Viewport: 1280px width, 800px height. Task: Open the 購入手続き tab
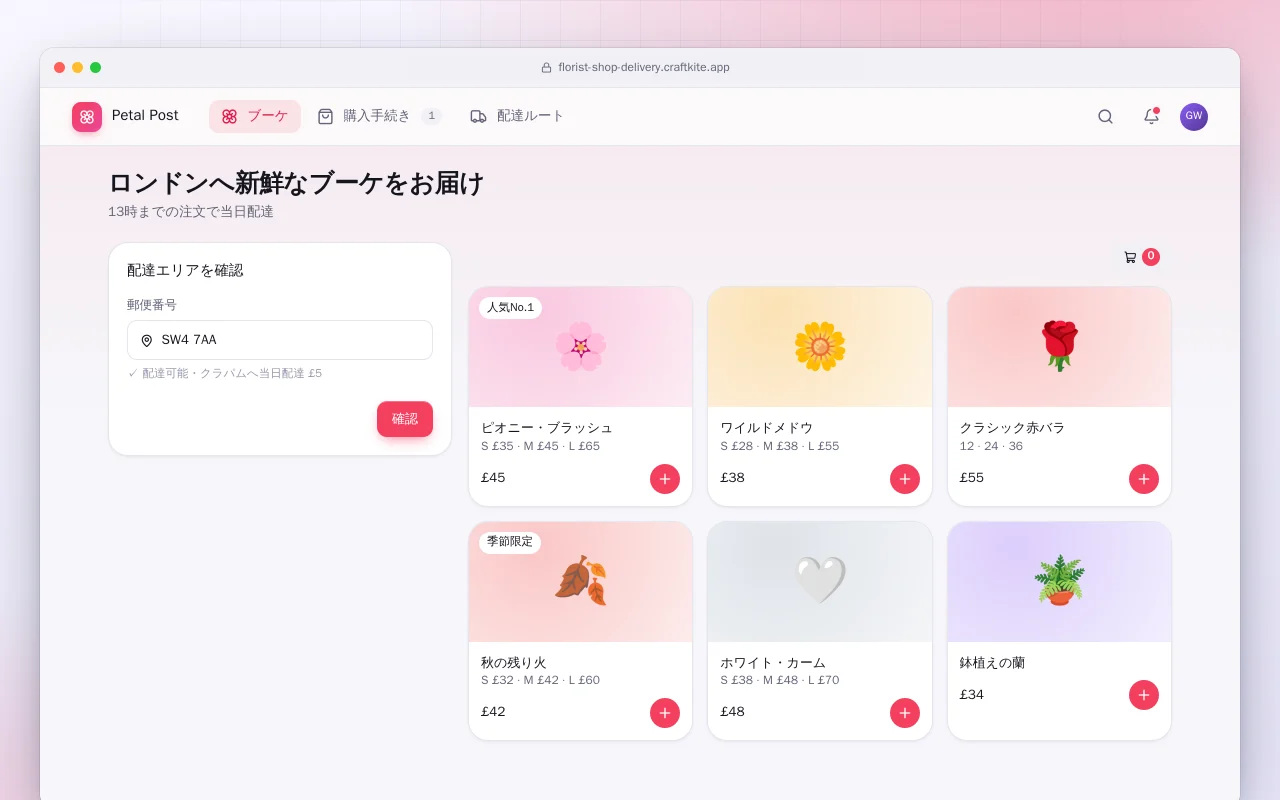(379, 116)
